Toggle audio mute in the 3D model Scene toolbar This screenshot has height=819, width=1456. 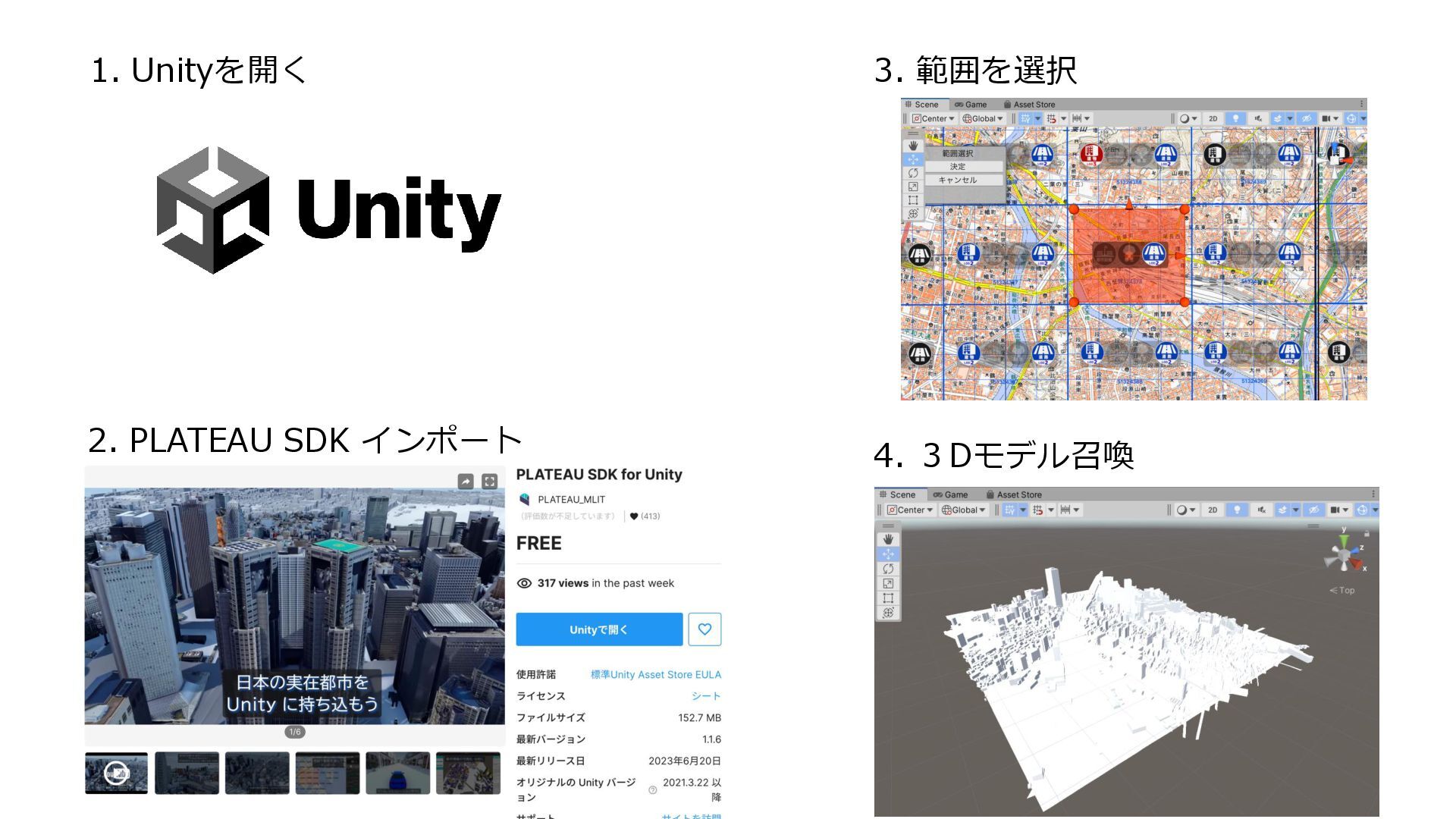1261,510
